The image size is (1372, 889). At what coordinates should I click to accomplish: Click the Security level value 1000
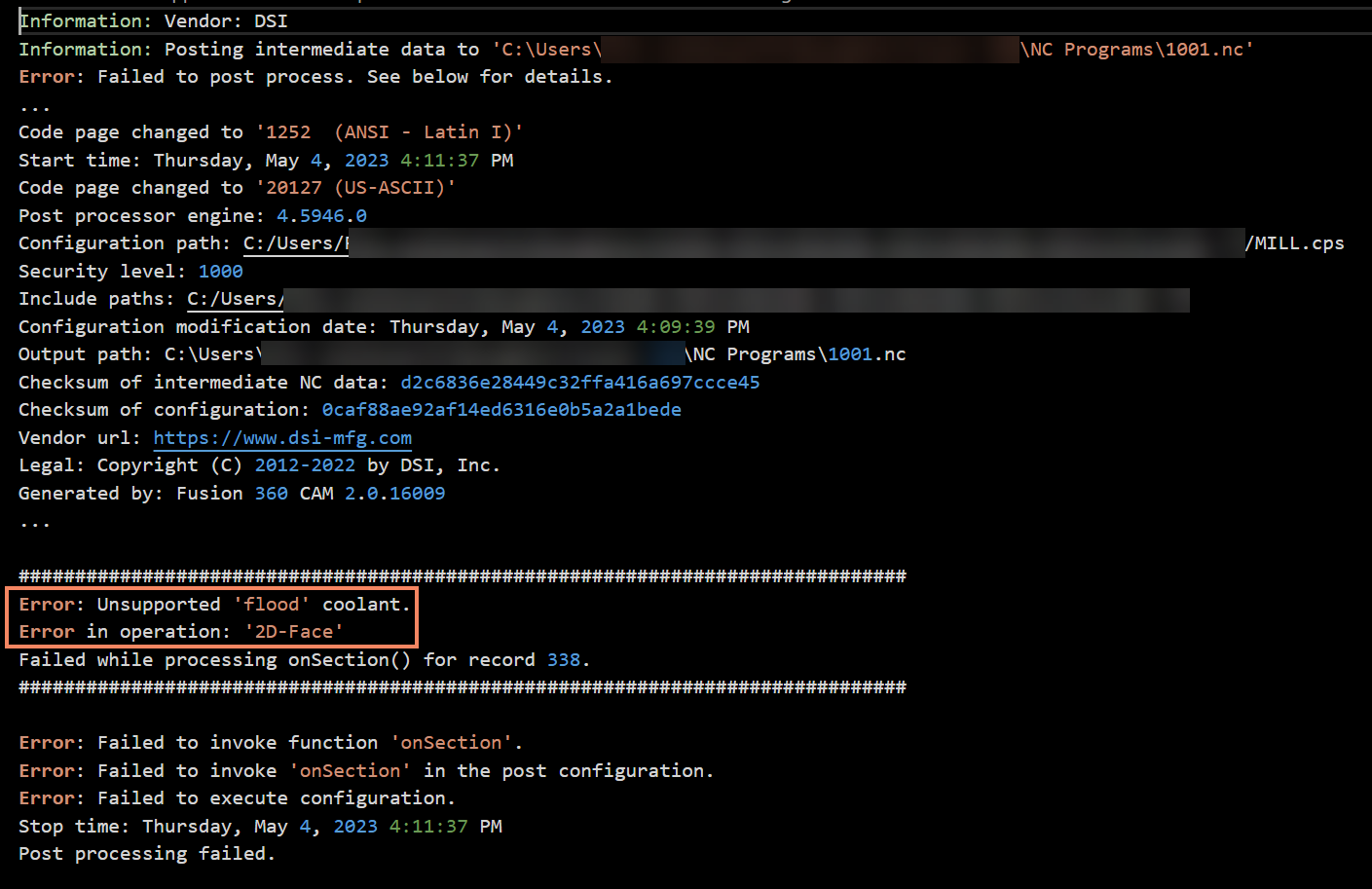pyautogui.click(x=220, y=271)
